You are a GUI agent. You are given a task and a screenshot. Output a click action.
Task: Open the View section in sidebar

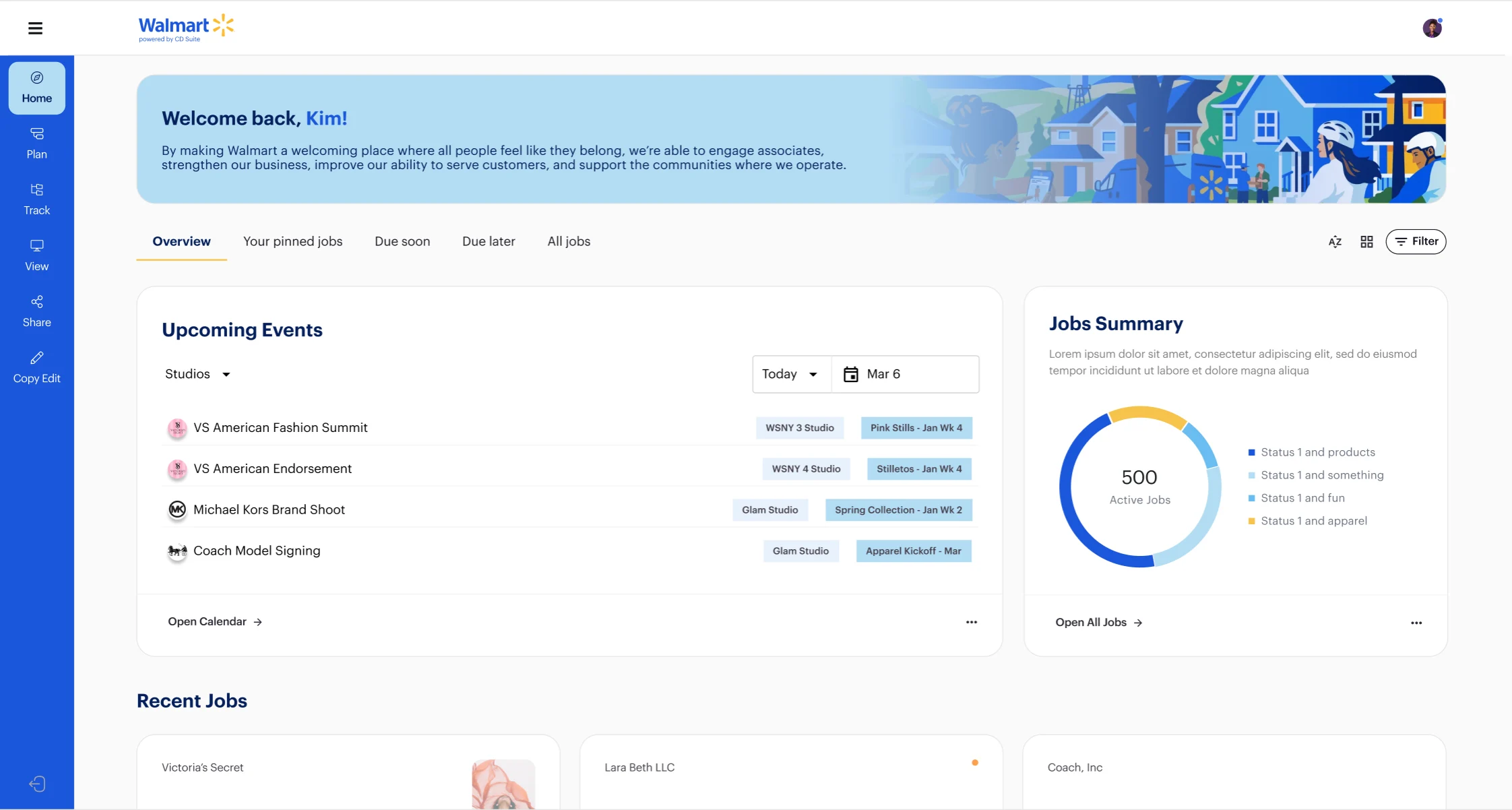coord(37,255)
